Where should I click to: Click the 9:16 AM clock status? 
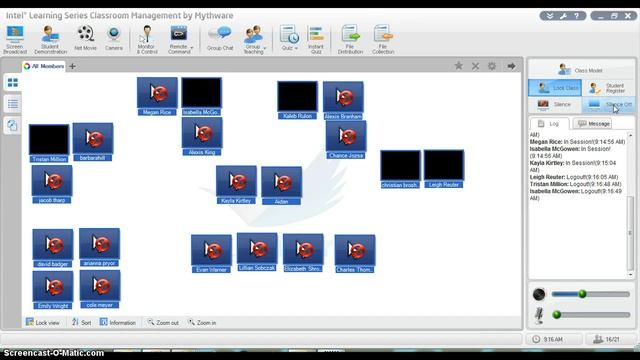(553, 339)
